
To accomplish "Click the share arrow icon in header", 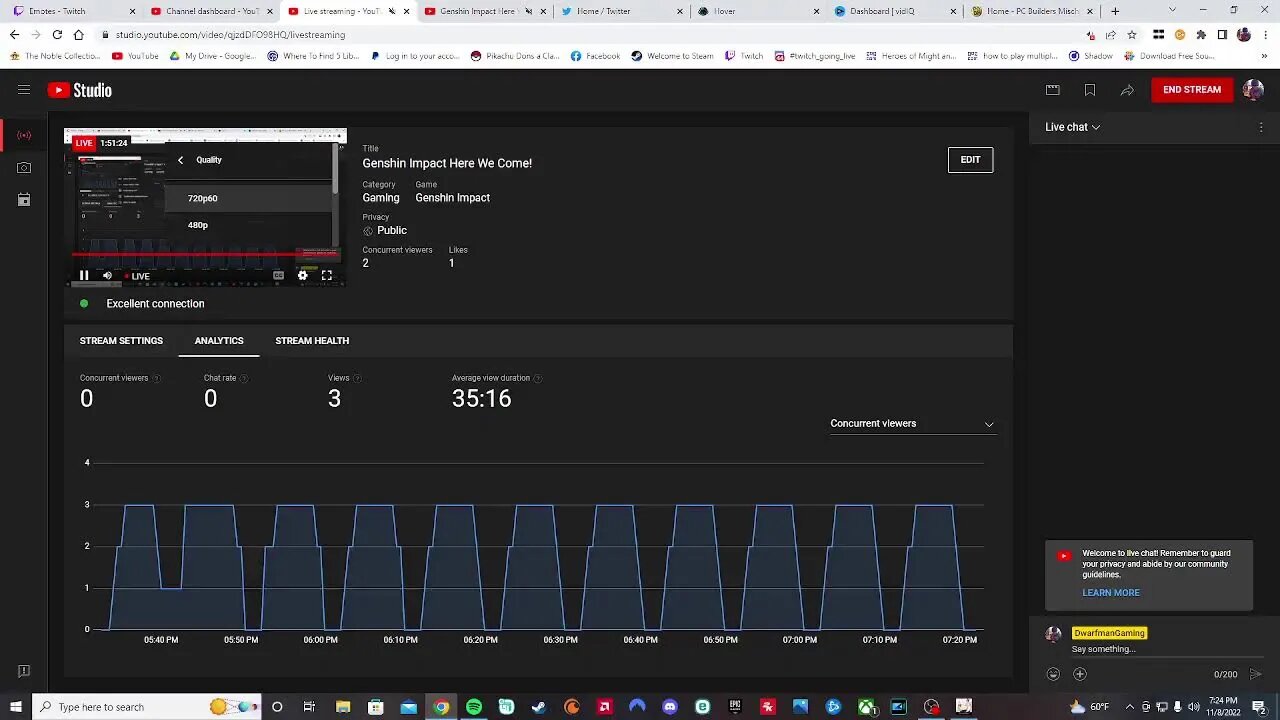I will click(1127, 90).
